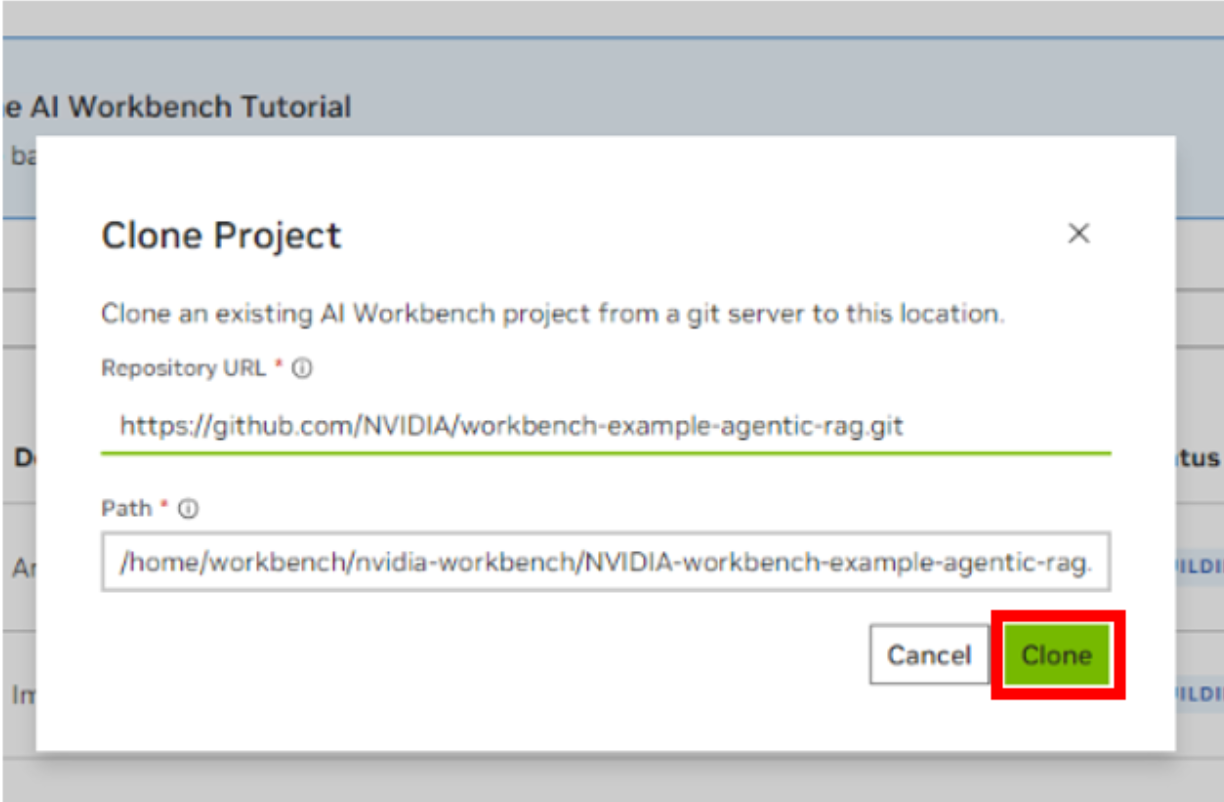Click the Path info icon
This screenshot has height=802, width=1224.
click(x=188, y=509)
